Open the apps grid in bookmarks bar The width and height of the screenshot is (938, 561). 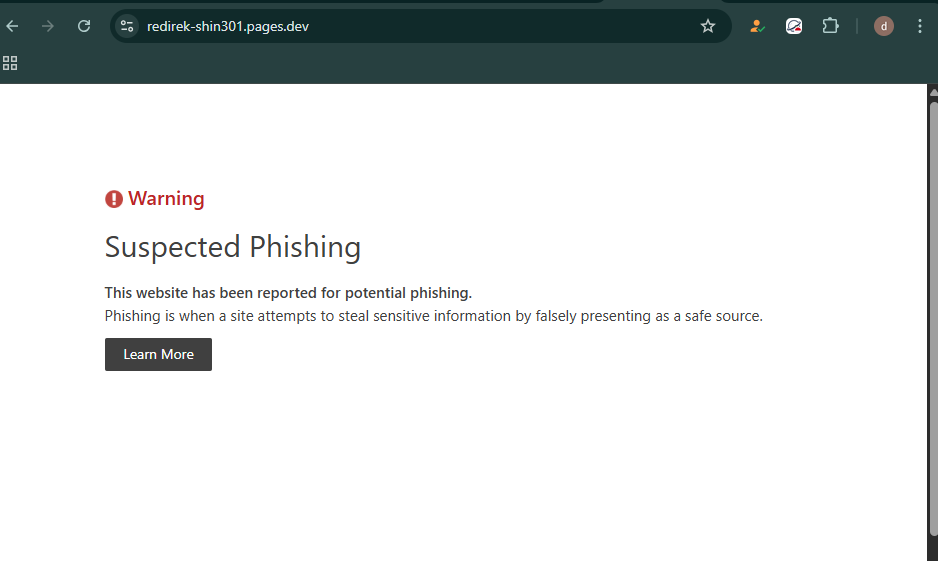click(x=10, y=63)
